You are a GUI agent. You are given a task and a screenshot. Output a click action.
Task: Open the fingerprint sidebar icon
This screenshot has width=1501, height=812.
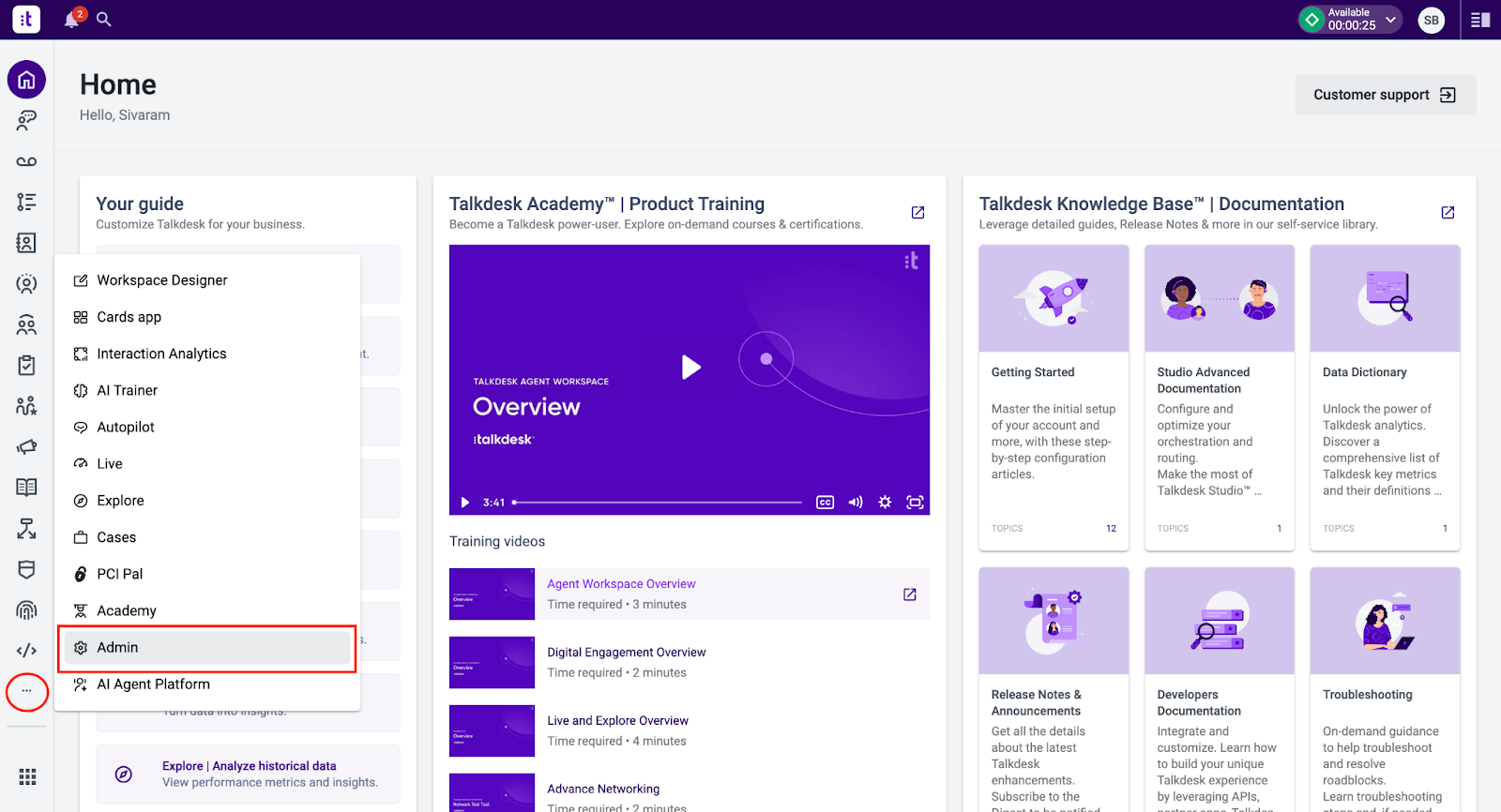pyautogui.click(x=26, y=610)
